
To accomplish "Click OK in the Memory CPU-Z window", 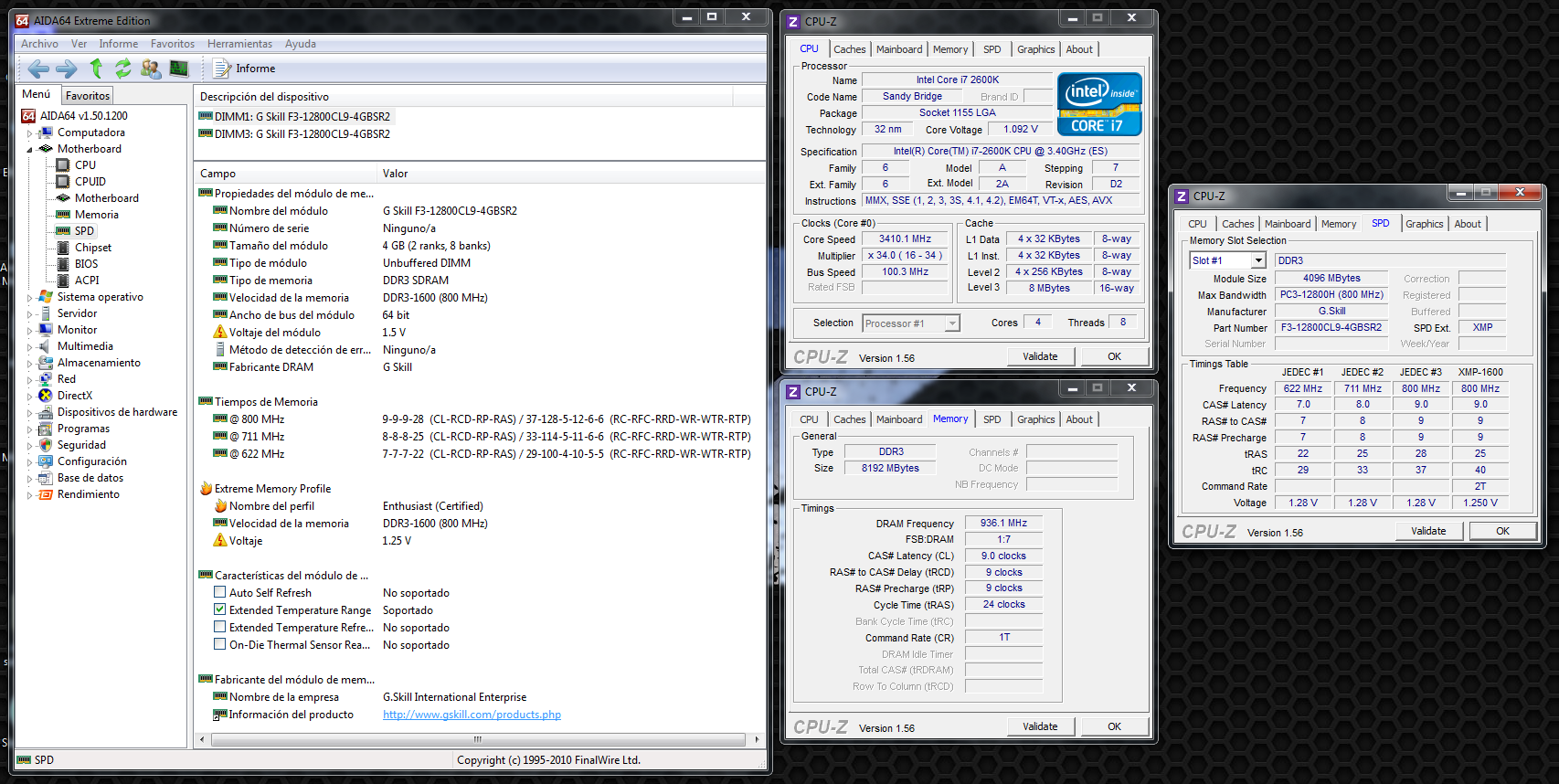I will pyautogui.click(x=1114, y=727).
